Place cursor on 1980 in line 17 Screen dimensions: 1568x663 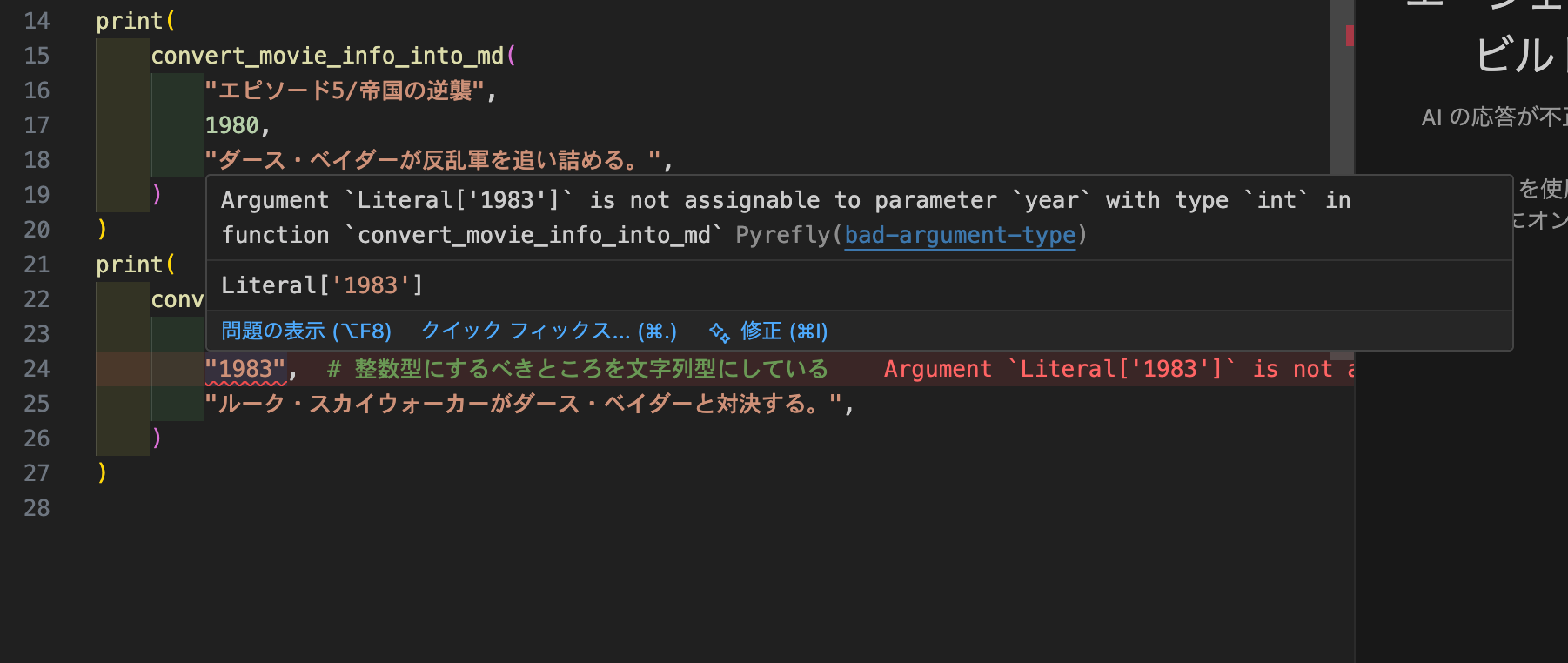tap(231, 126)
